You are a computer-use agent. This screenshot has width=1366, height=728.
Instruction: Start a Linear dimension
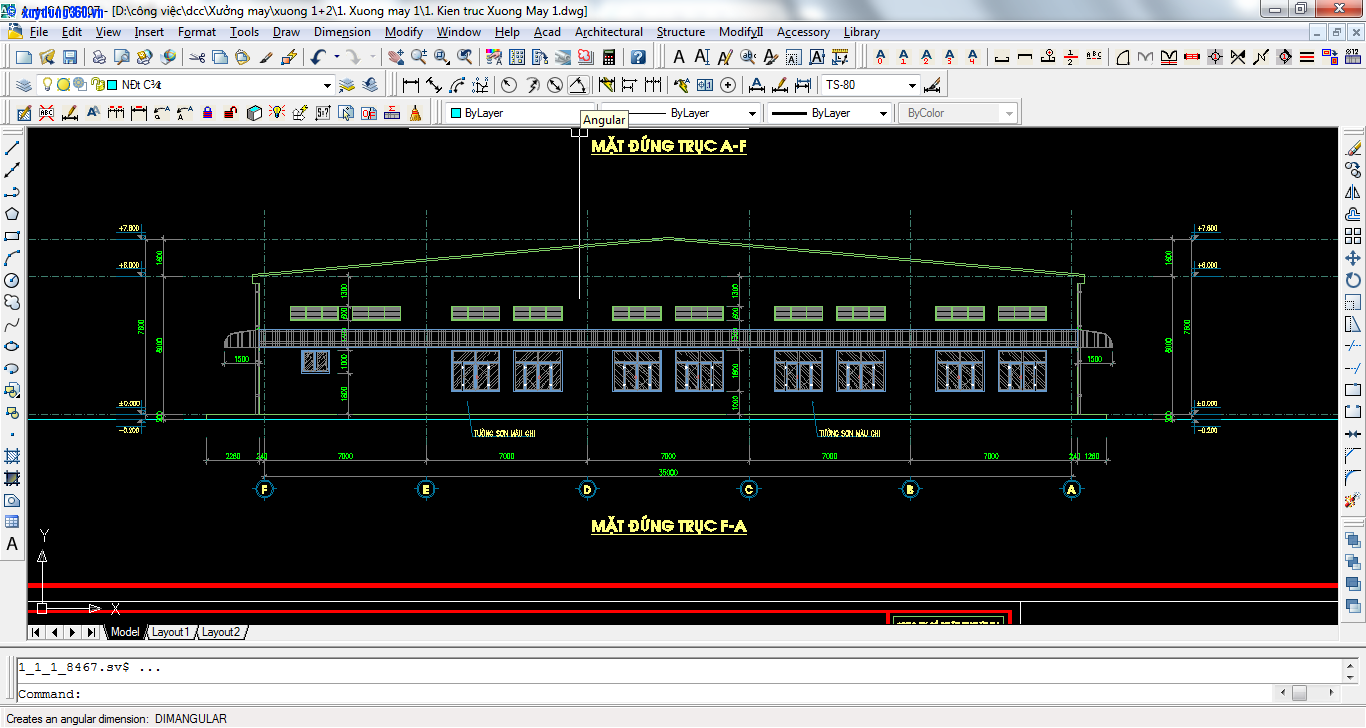411,85
